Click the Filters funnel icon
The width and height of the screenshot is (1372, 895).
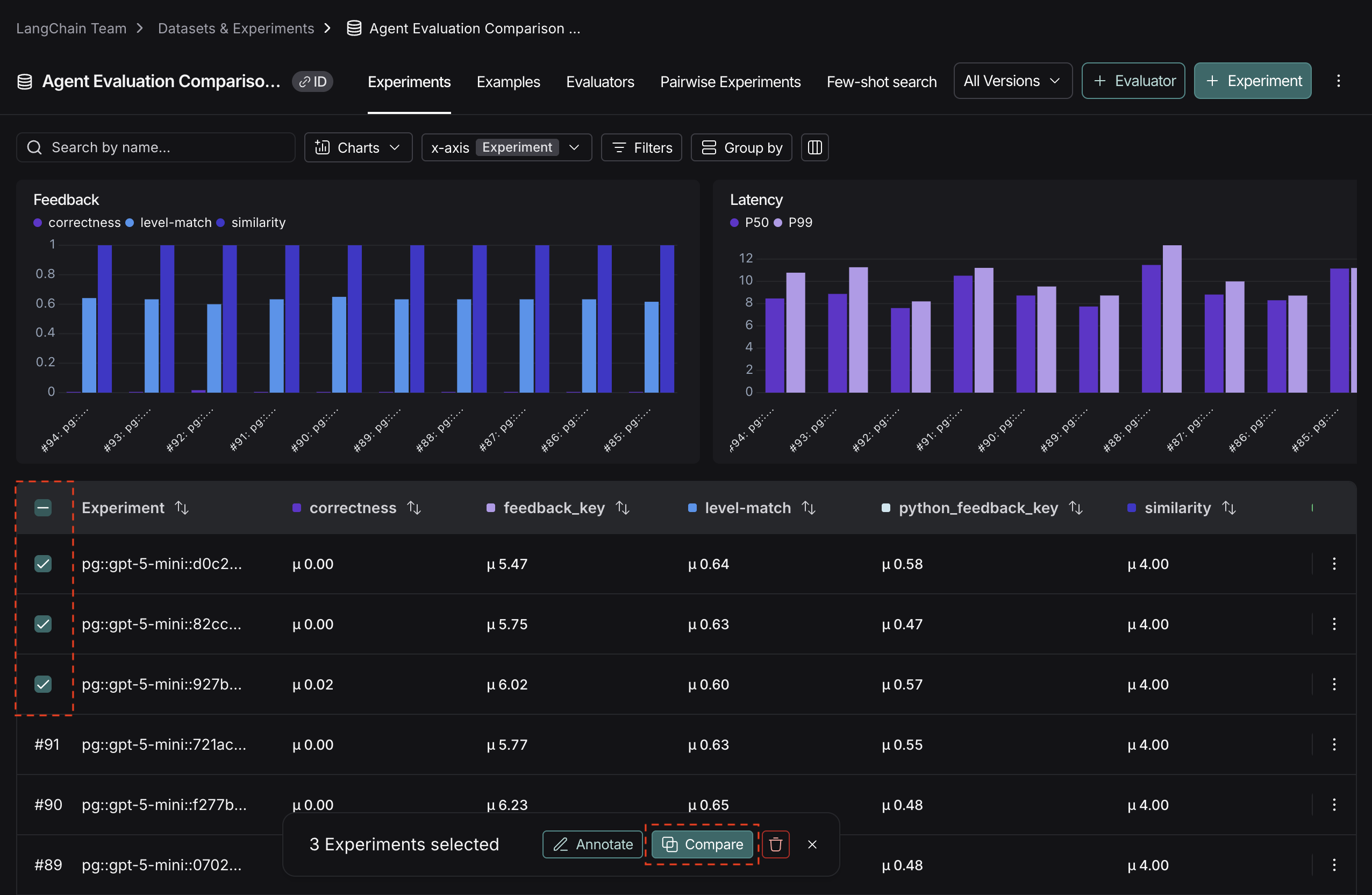pyautogui.click(x=620, y=147)
